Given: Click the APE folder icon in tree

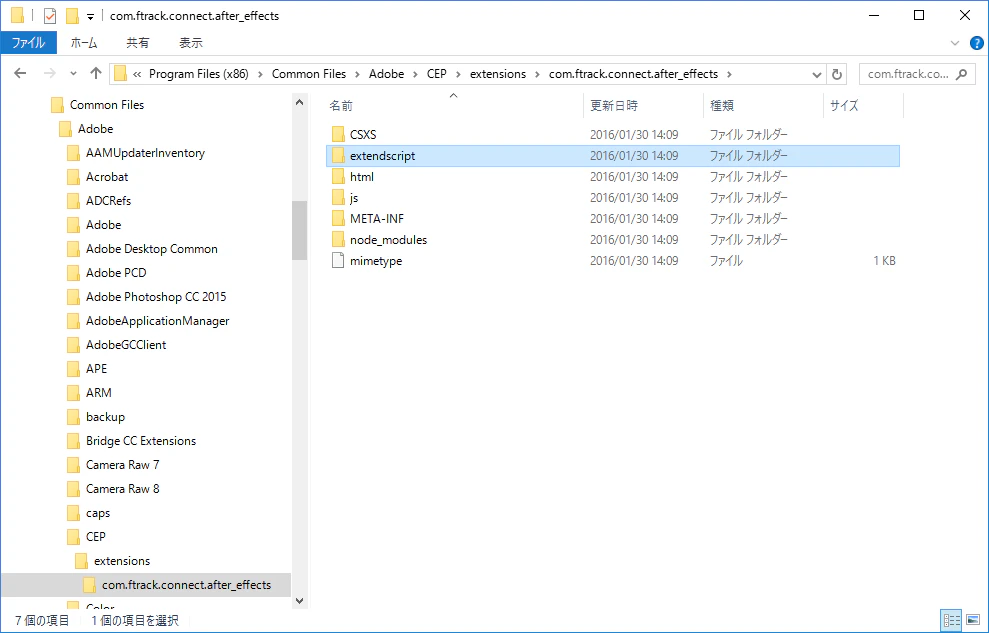Looking at the screenshot, I should pyautogui.click(x=73, y=369).
